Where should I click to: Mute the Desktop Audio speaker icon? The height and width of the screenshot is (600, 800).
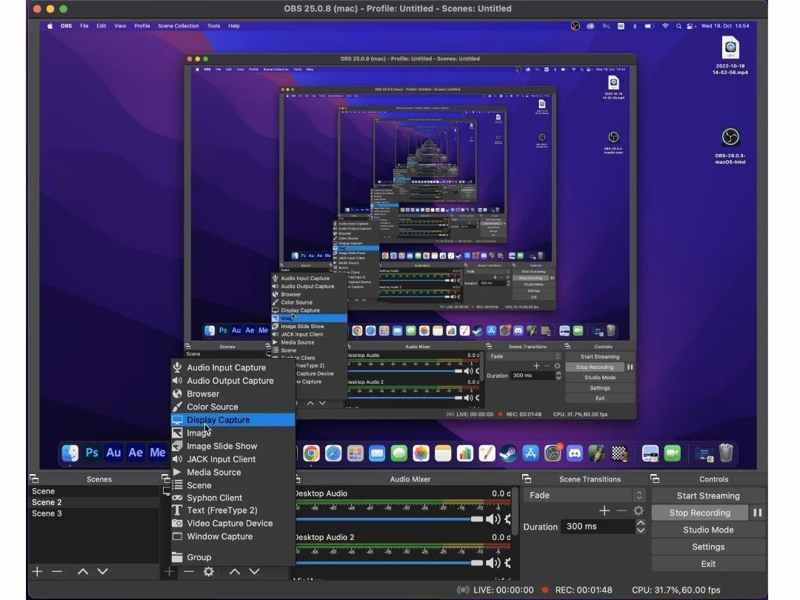coord(492,519)
